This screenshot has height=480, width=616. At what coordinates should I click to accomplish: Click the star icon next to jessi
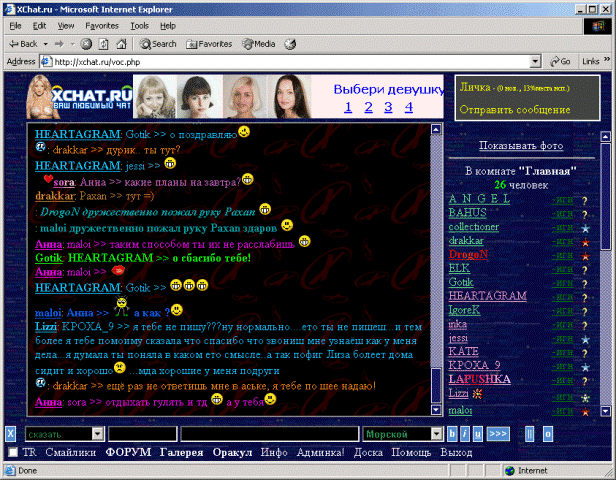(585, 340)
